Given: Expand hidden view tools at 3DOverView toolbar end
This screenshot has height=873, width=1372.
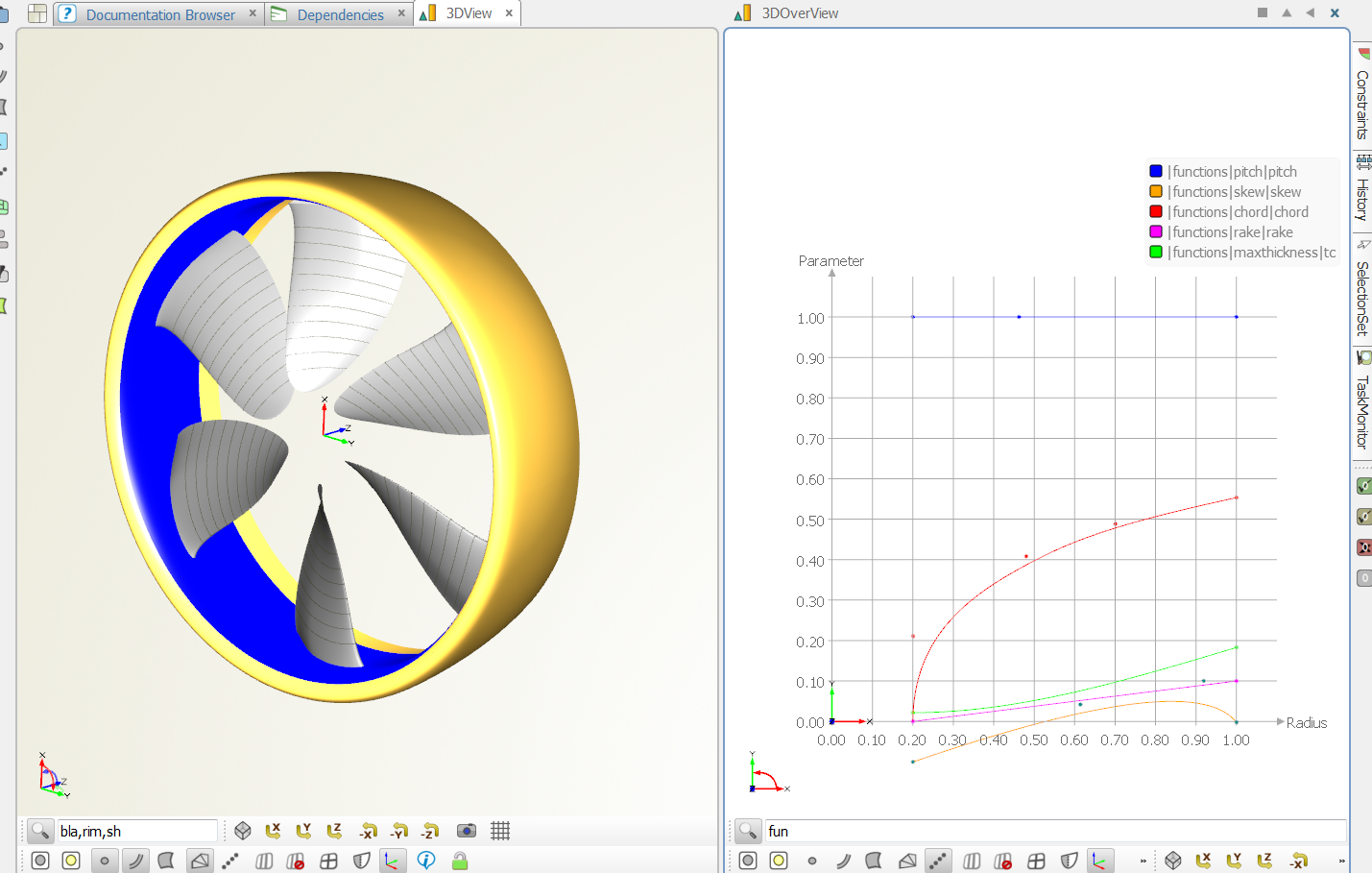Looking at the screenshot, I should click(x=1341, y=861).
